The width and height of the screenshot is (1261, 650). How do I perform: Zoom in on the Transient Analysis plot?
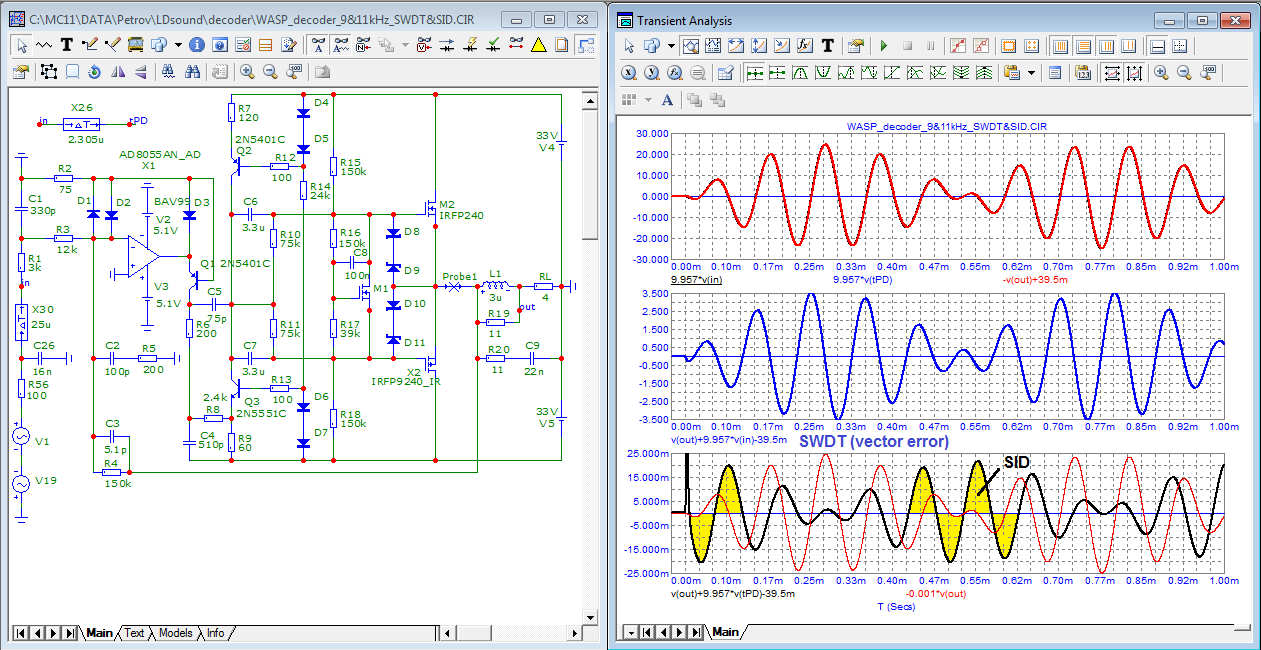(1161, 72)
